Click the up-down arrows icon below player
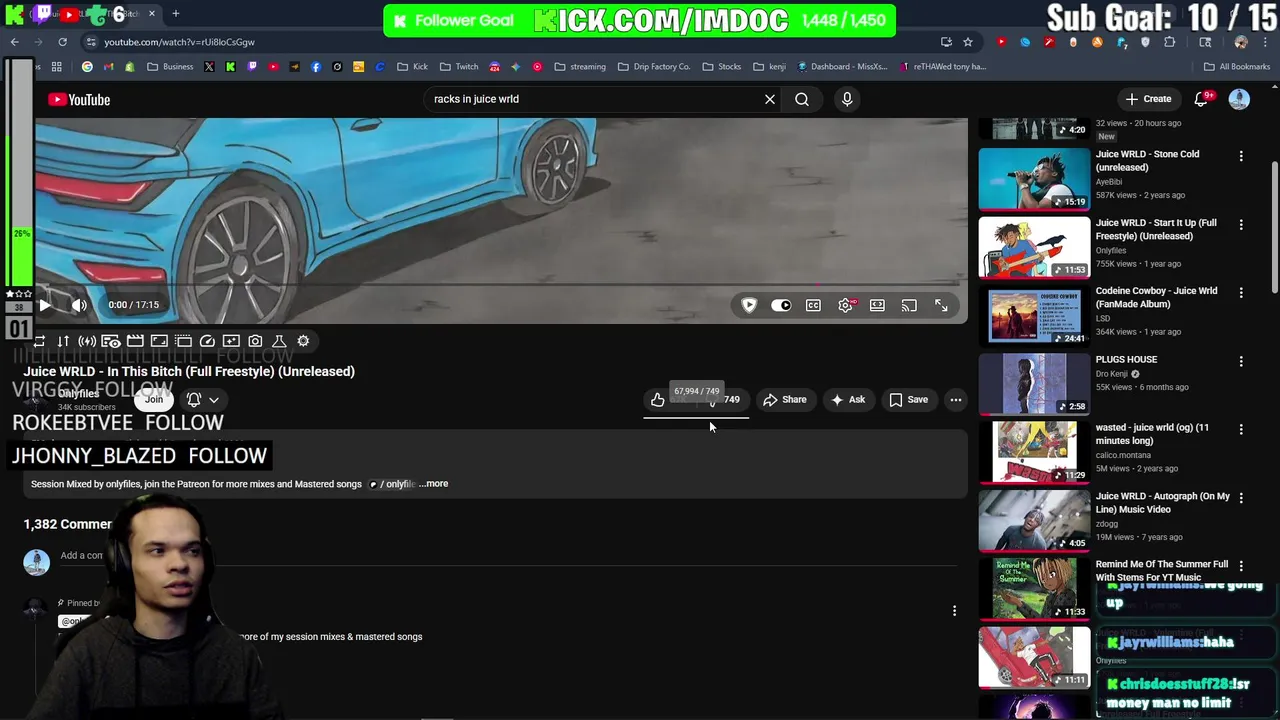1280x720 pixels. tap(63, 341)
